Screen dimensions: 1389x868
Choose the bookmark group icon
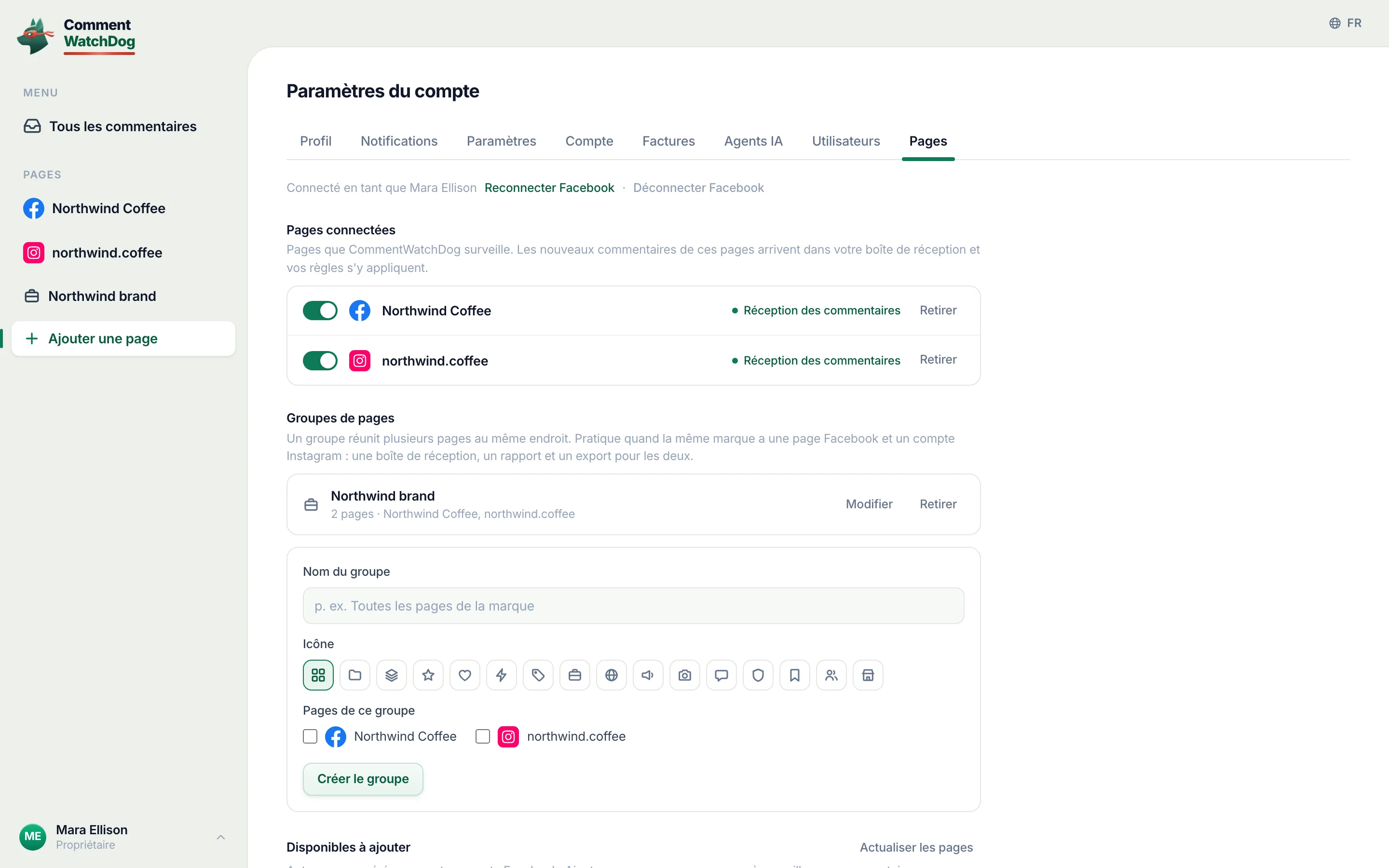(795, 675)
